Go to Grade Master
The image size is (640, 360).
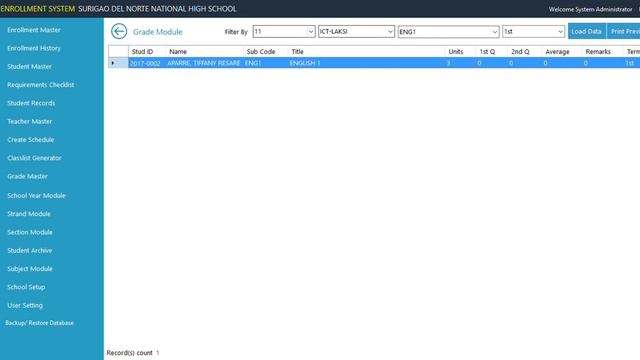tap(27, 176)
